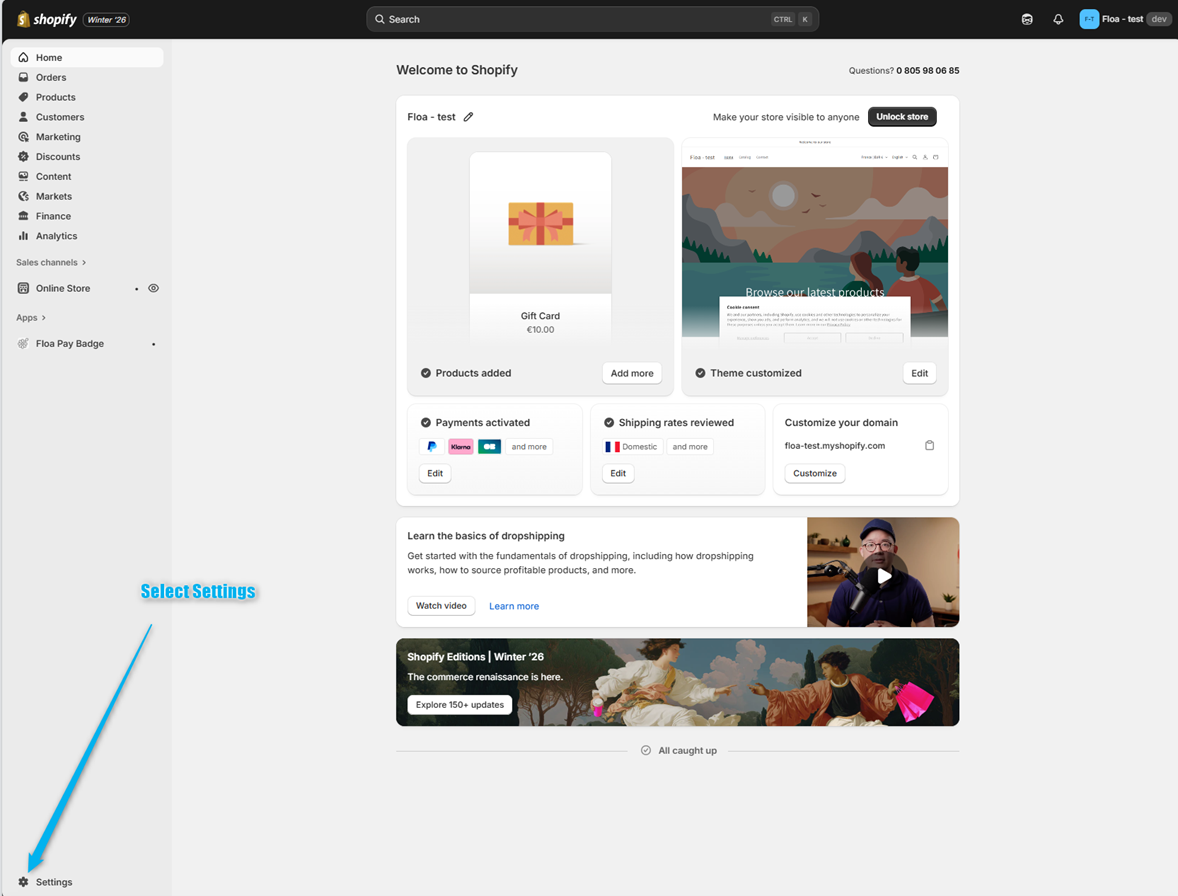Play the dropshipping video
The image size is (1178, 896).
884,576
